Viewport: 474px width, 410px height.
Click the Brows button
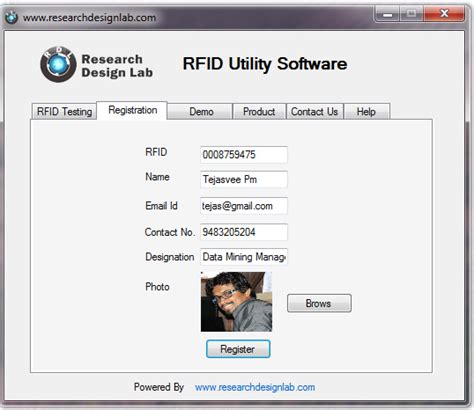[x=319, y=303]
